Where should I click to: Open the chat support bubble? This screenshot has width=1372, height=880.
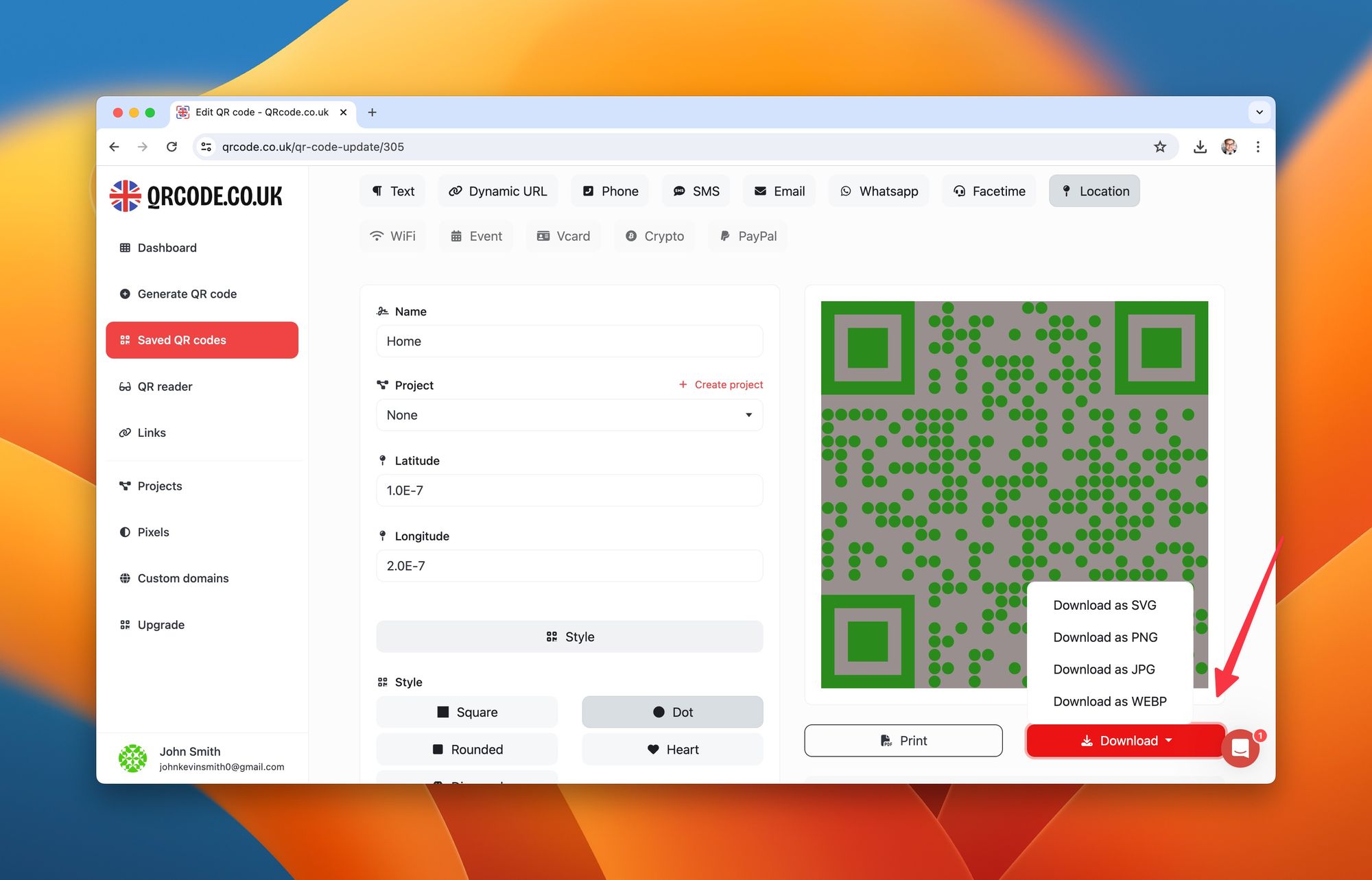click(x=1240, y=748)
